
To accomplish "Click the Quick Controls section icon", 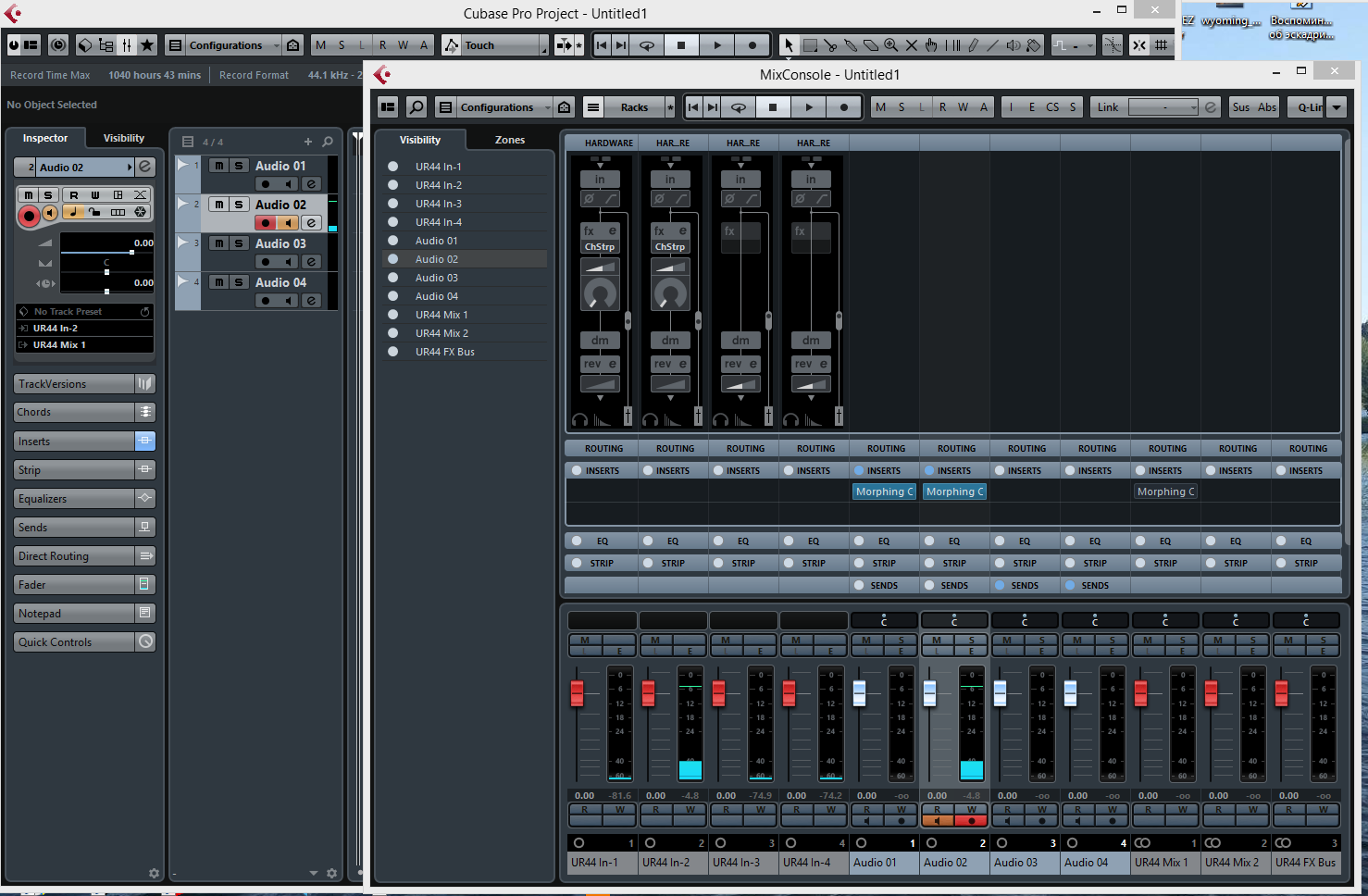I will tap(145, 642).
